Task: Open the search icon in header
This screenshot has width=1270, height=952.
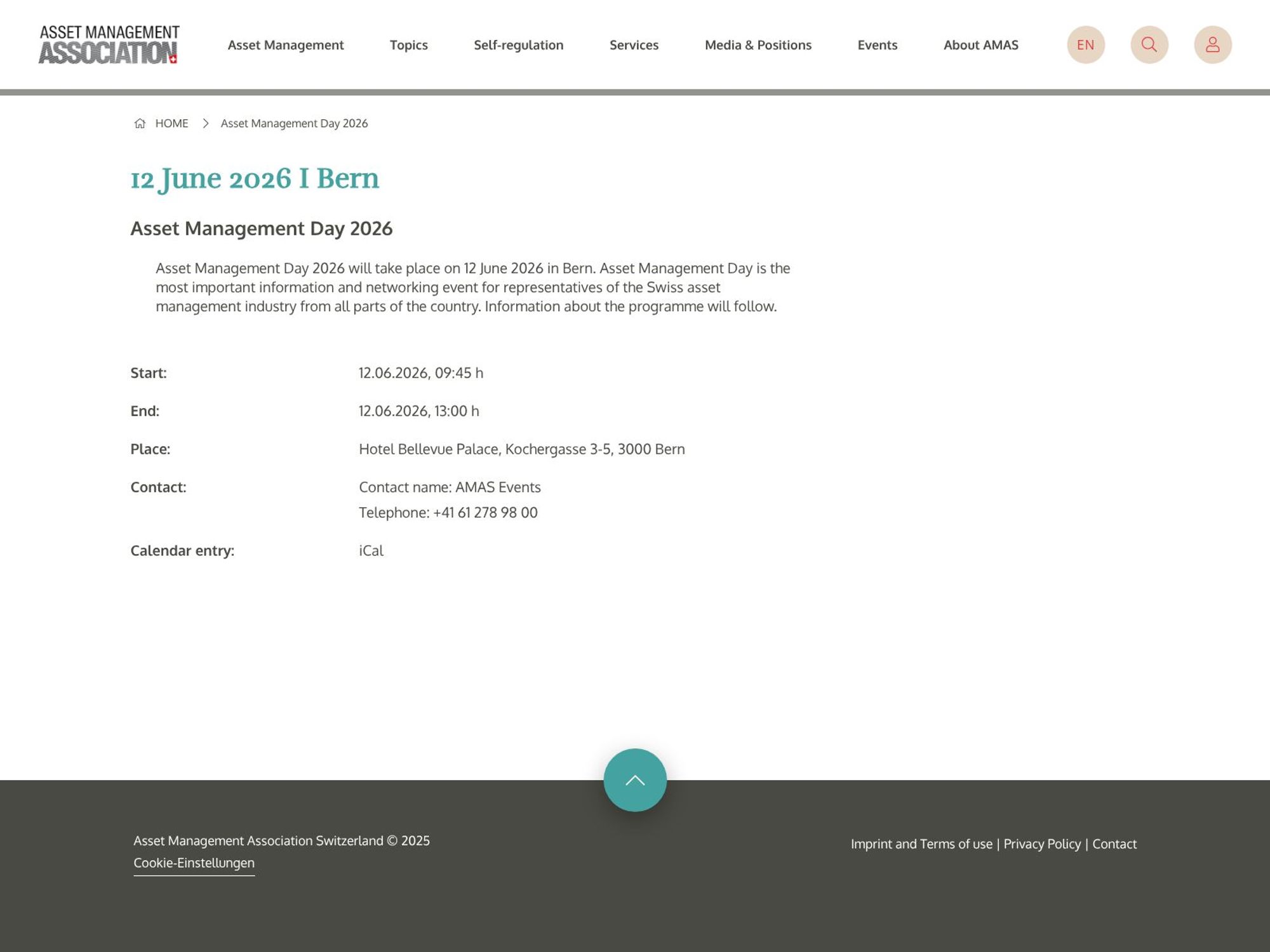Action: (1149, 44)
